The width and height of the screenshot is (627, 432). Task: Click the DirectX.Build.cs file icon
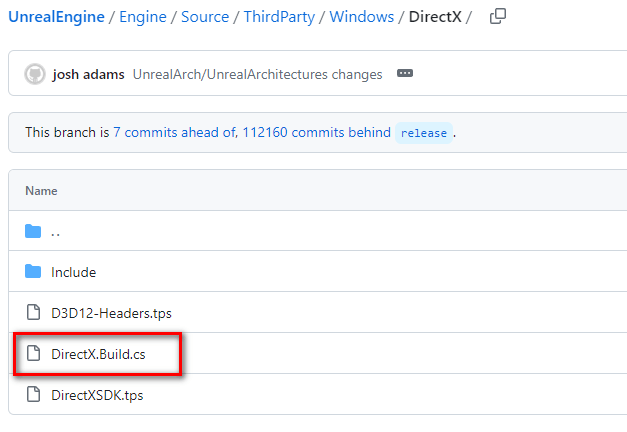[33, 353]
